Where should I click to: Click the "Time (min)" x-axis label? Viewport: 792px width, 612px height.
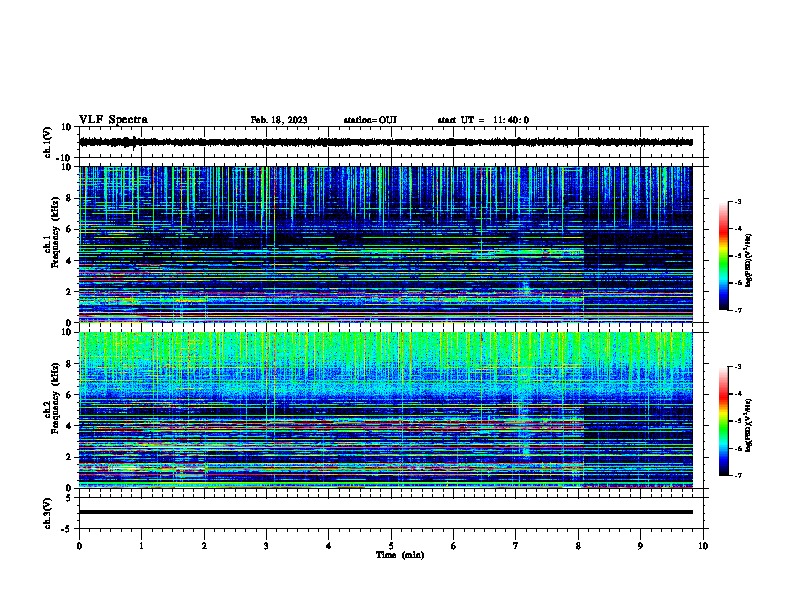[400, 555]
